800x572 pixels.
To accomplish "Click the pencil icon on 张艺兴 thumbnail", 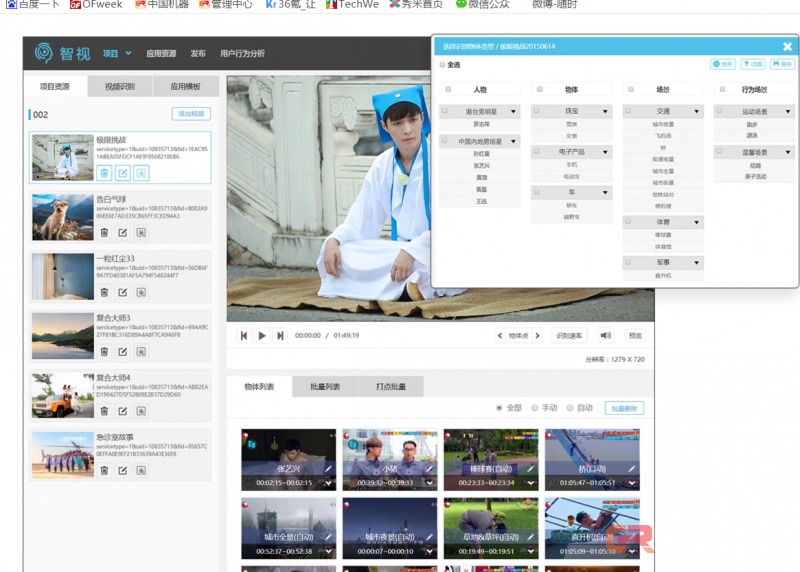I will point(329,468).
